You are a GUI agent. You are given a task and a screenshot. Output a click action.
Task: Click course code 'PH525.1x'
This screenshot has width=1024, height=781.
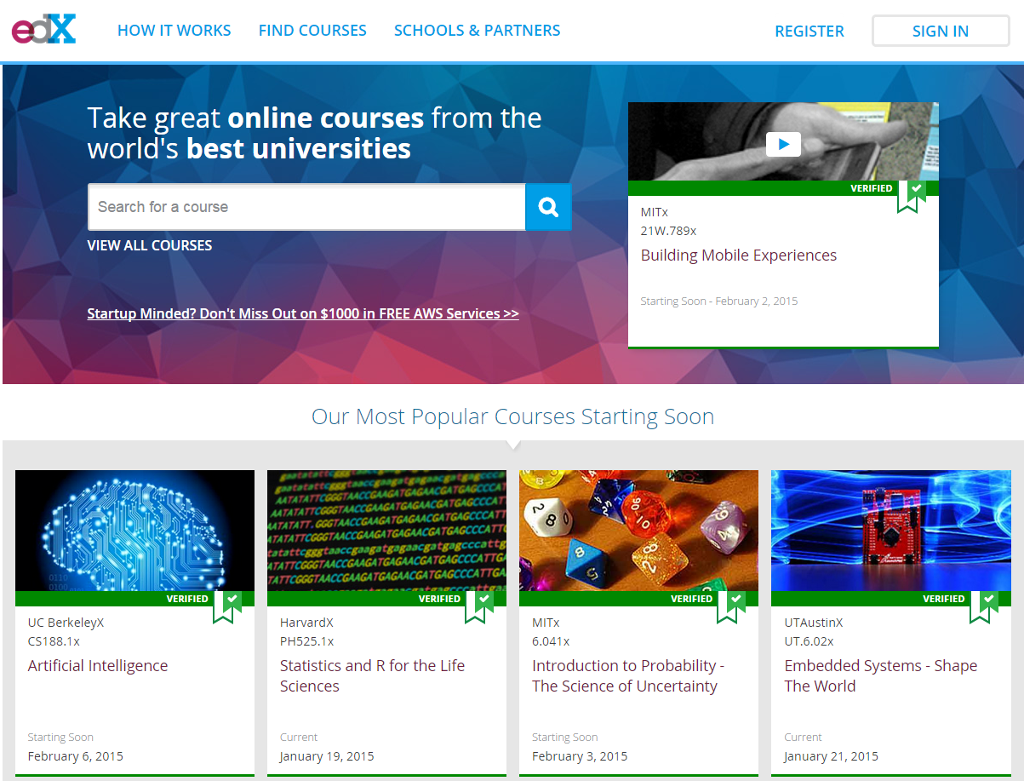click(x=306, y=642)
